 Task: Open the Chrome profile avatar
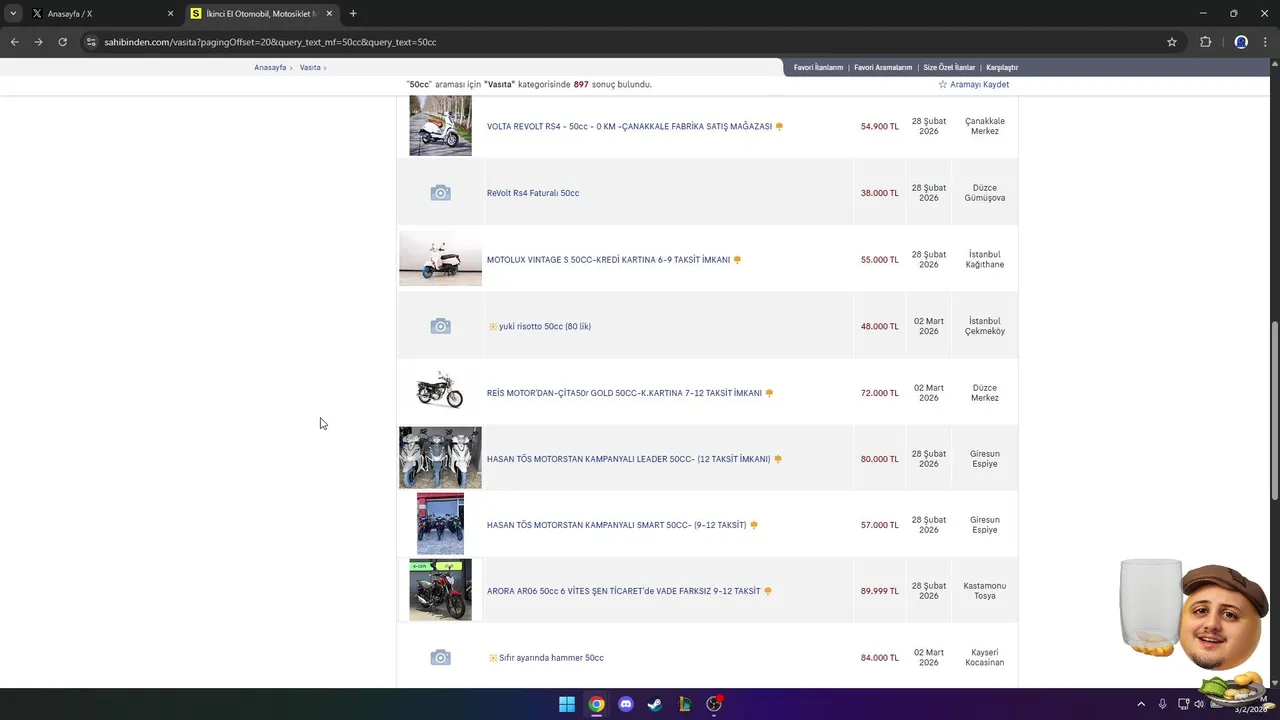point(1241,42)
